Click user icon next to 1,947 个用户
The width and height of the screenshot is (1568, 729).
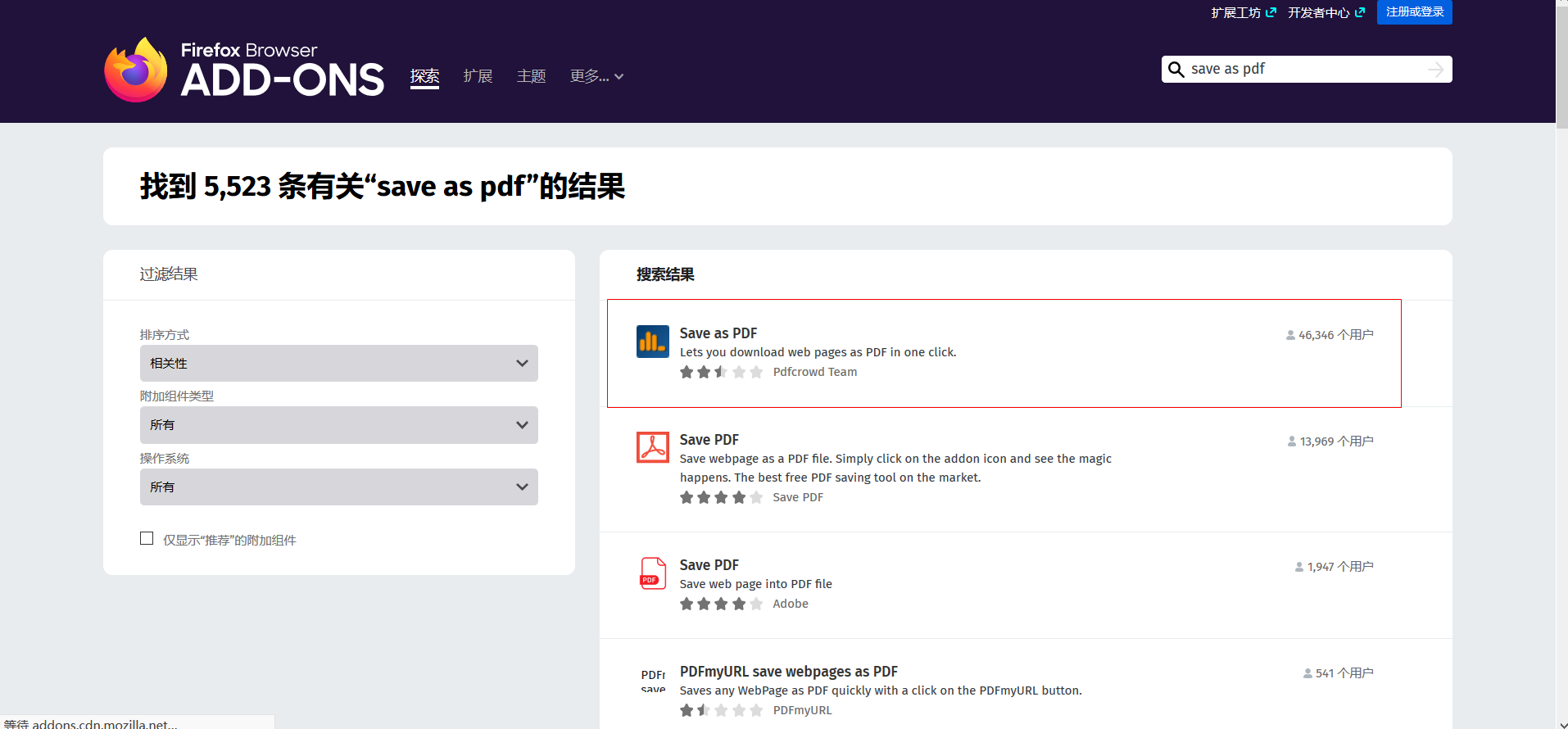[1299, 567]
